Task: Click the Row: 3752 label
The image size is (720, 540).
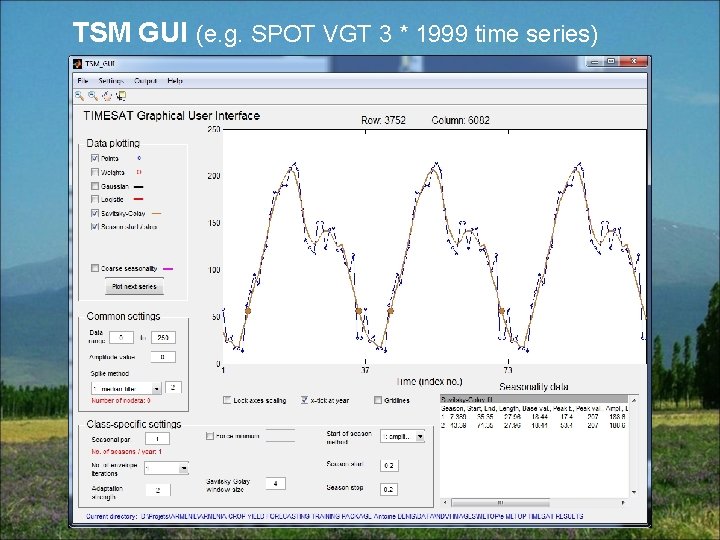Action: pyautogui.click(x=383, y=120)
